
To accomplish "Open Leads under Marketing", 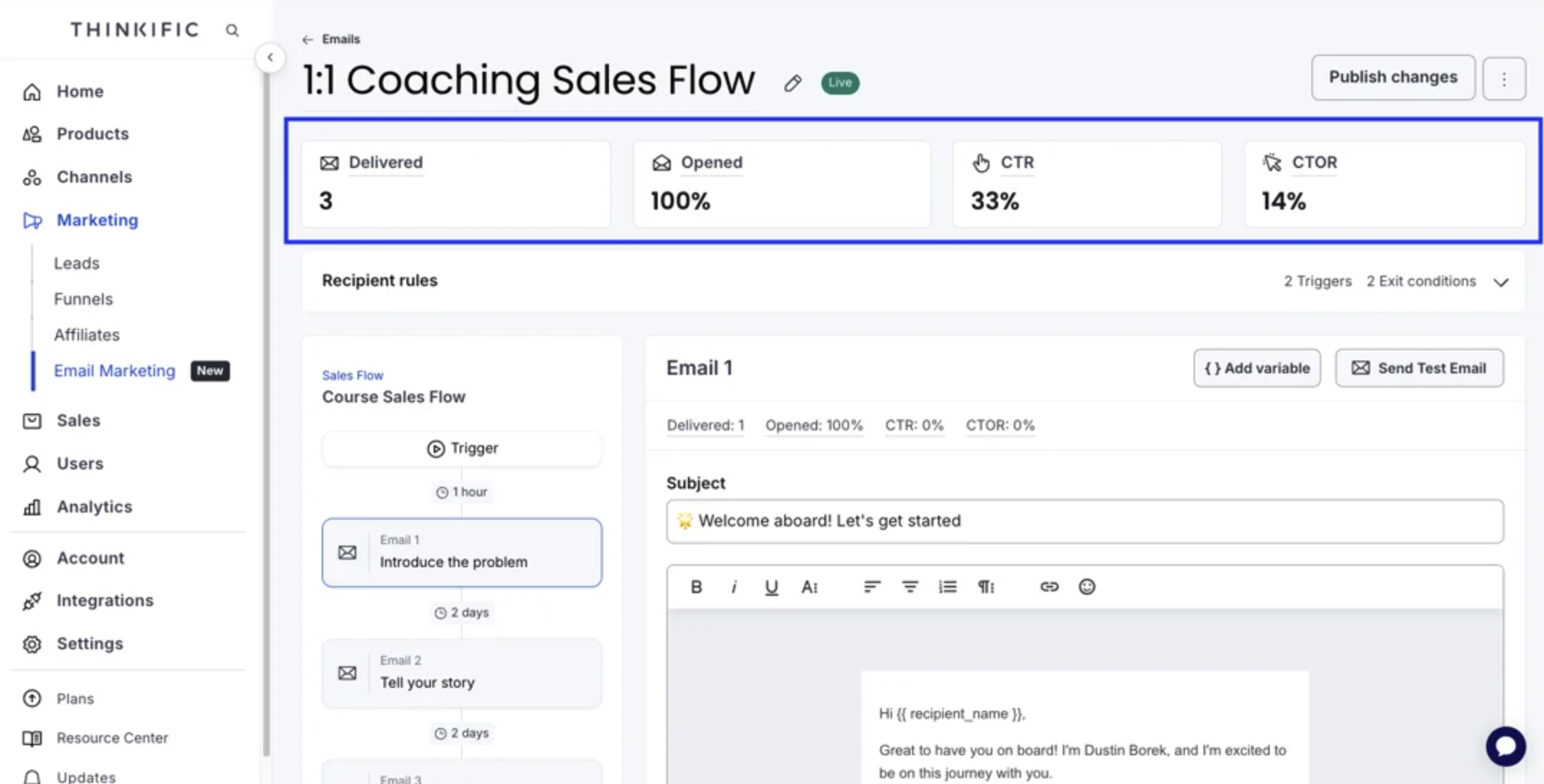I will (76, 263).
